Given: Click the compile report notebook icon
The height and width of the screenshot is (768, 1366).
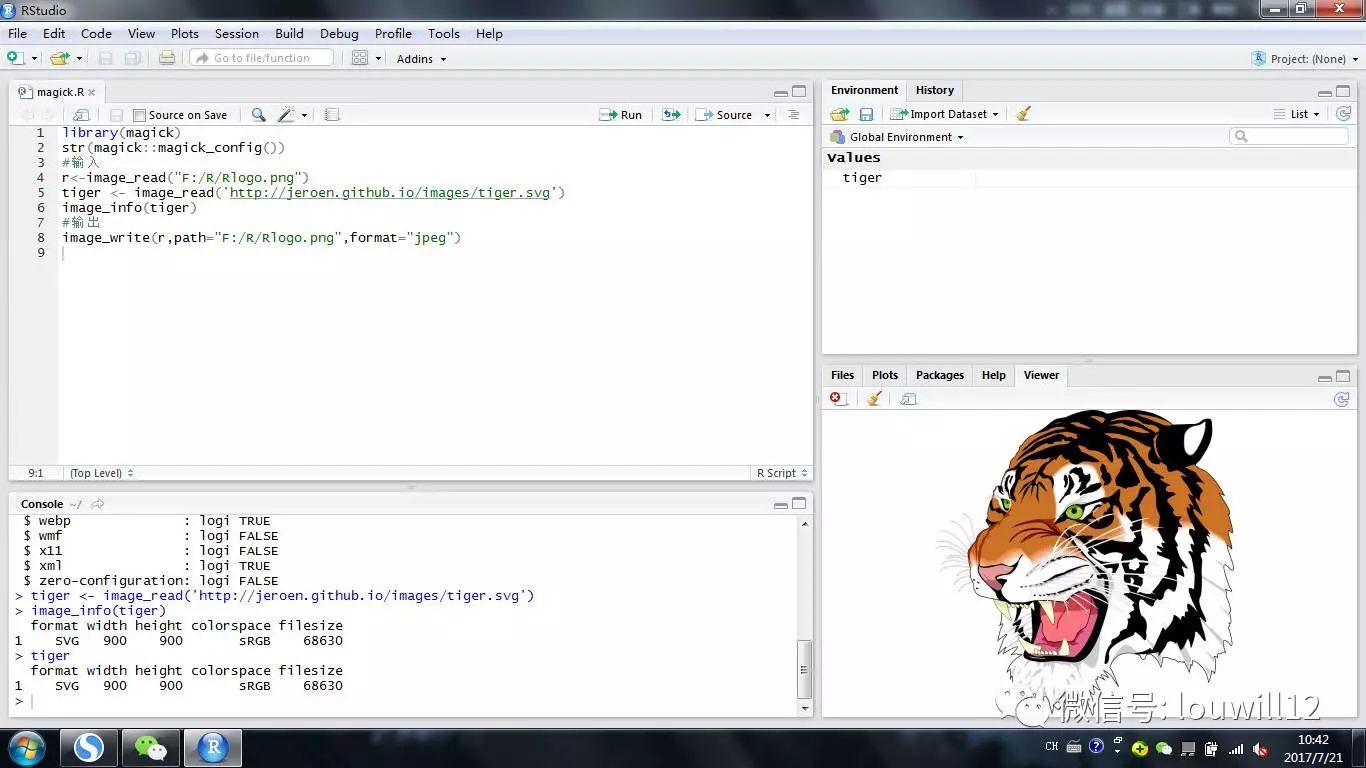Looking at the screenshot, I should [332, 115].
